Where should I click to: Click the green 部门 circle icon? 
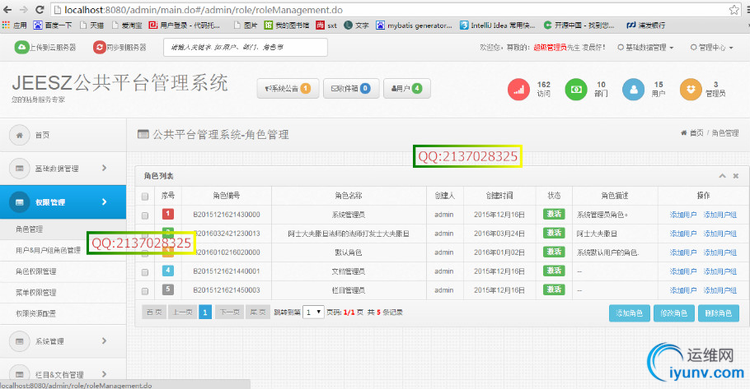[576, 89]
